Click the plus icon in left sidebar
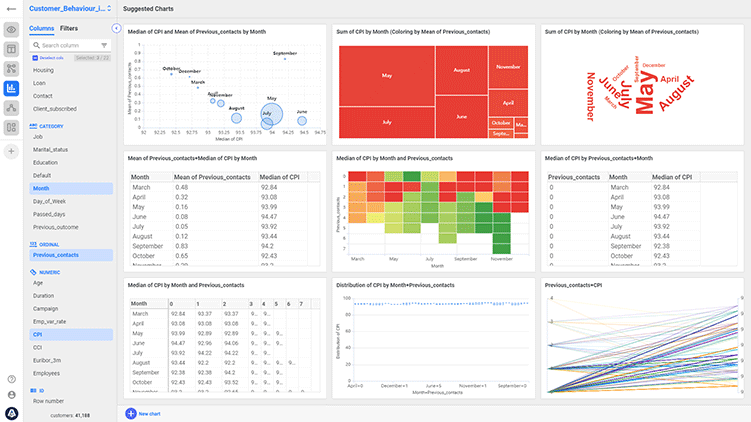The image size is (751, 422). 11,151
